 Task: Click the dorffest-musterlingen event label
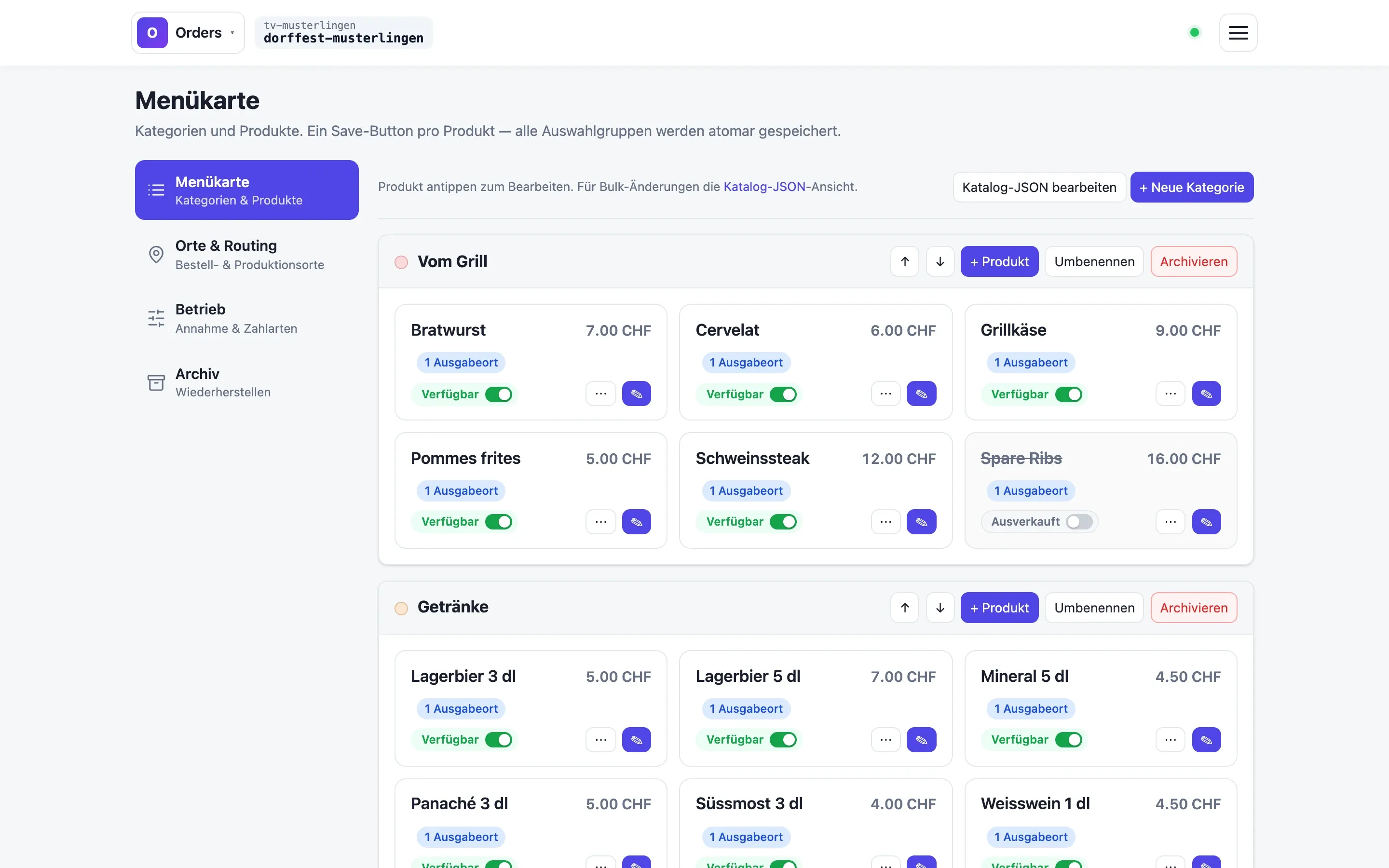343,38
